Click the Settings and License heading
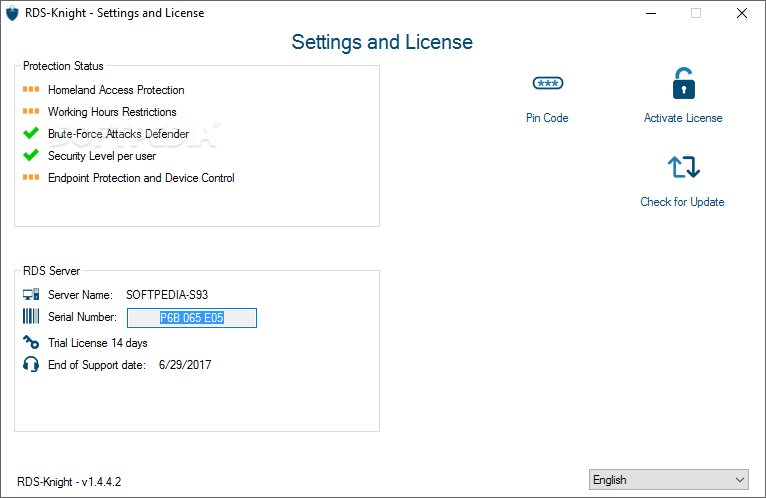Image resolution: width=766 pixels, height=498 pixels. coord(382,42)
